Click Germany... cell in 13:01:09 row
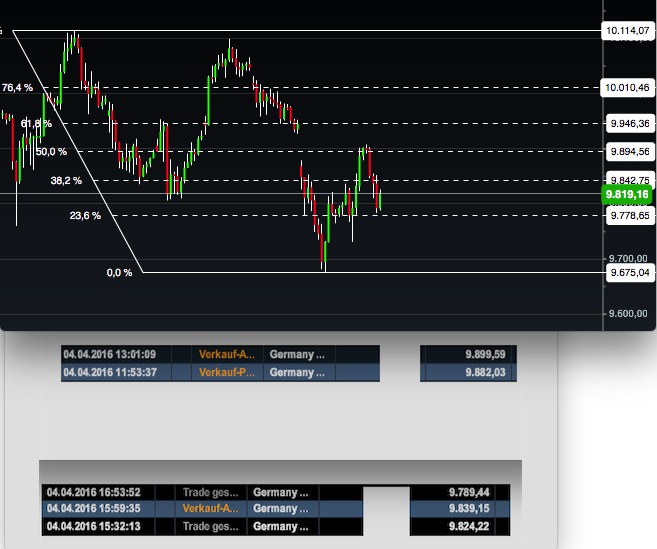657x549 pixels. point(299,355)
